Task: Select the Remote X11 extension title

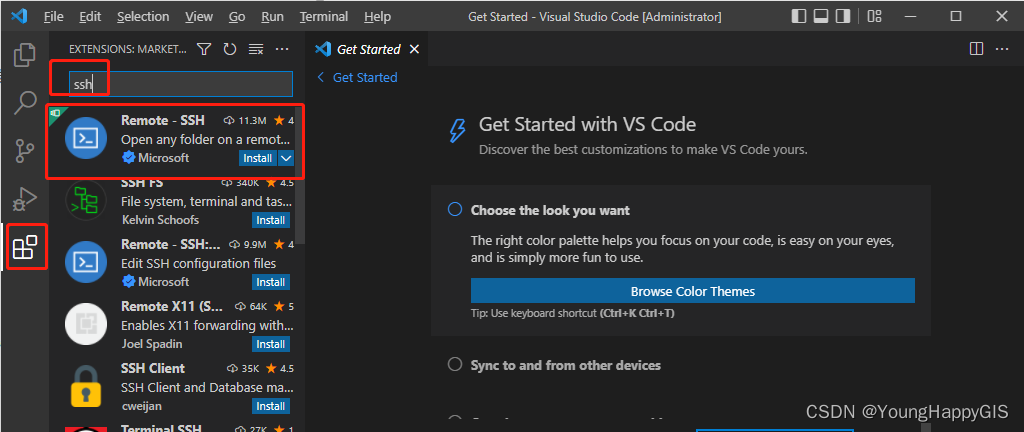Action: point(172,306)
